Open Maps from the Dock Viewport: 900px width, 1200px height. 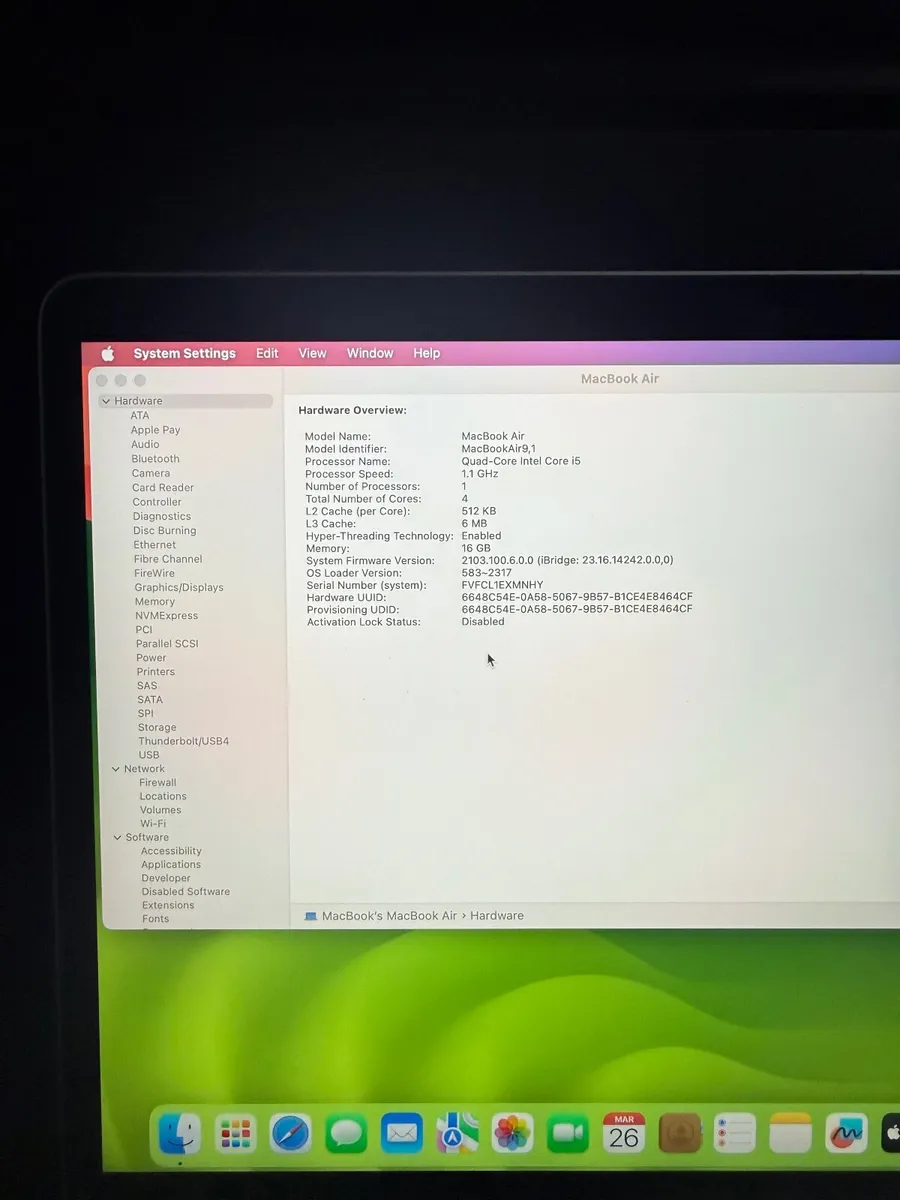coord(457,1133)
